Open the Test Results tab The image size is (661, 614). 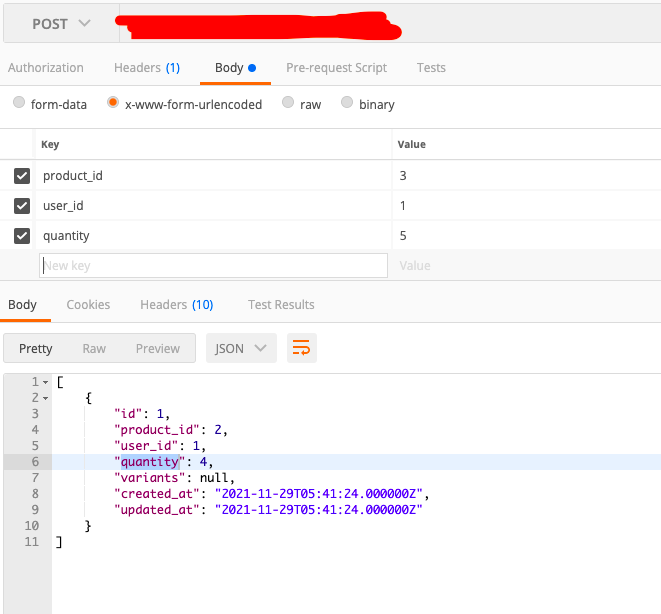(x=281, y=305)
